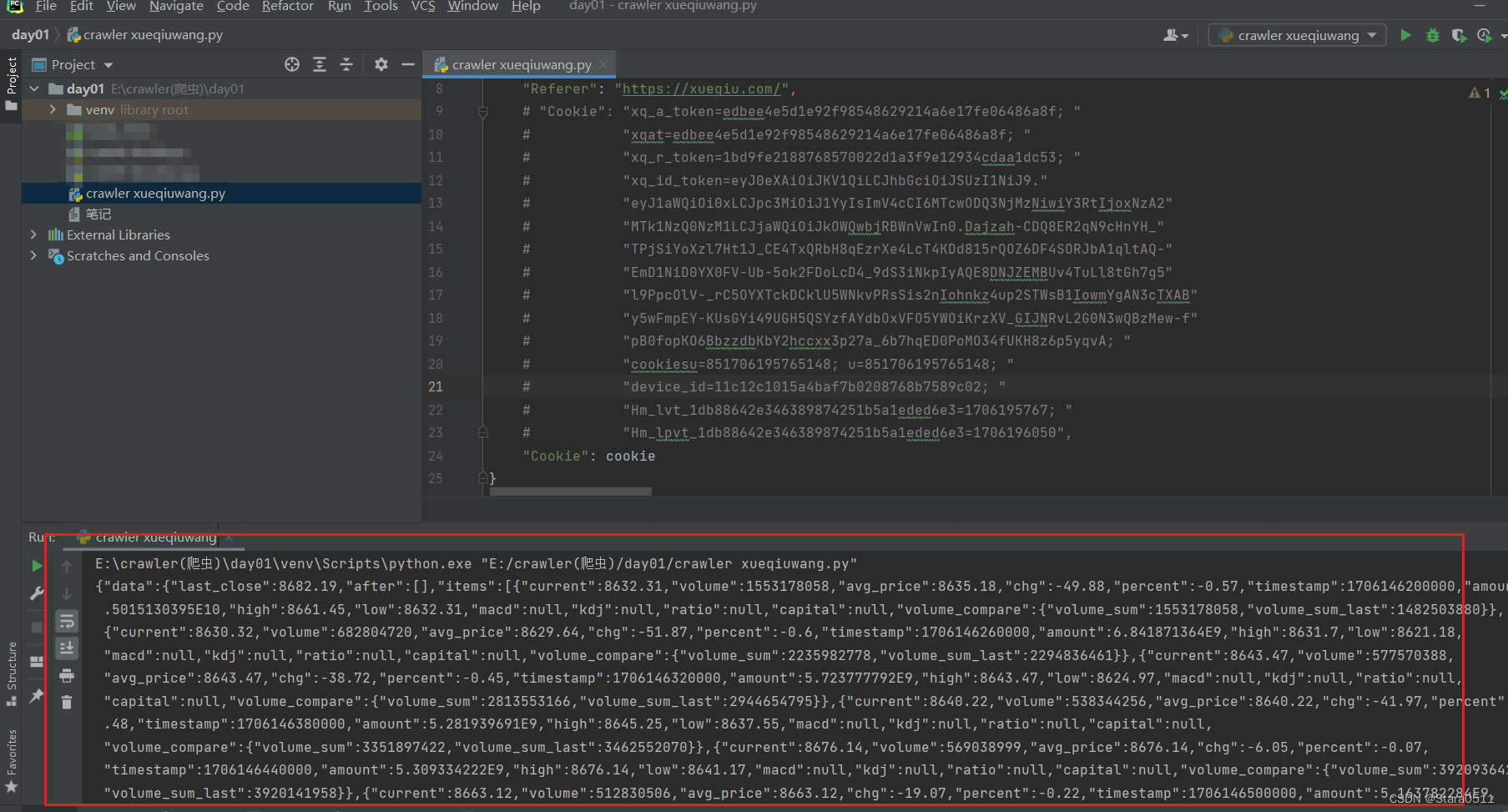This screenshot has height=812, width=1508.
Task: Click the Down stack trace arrow
Action: click(x=67, y=593)
